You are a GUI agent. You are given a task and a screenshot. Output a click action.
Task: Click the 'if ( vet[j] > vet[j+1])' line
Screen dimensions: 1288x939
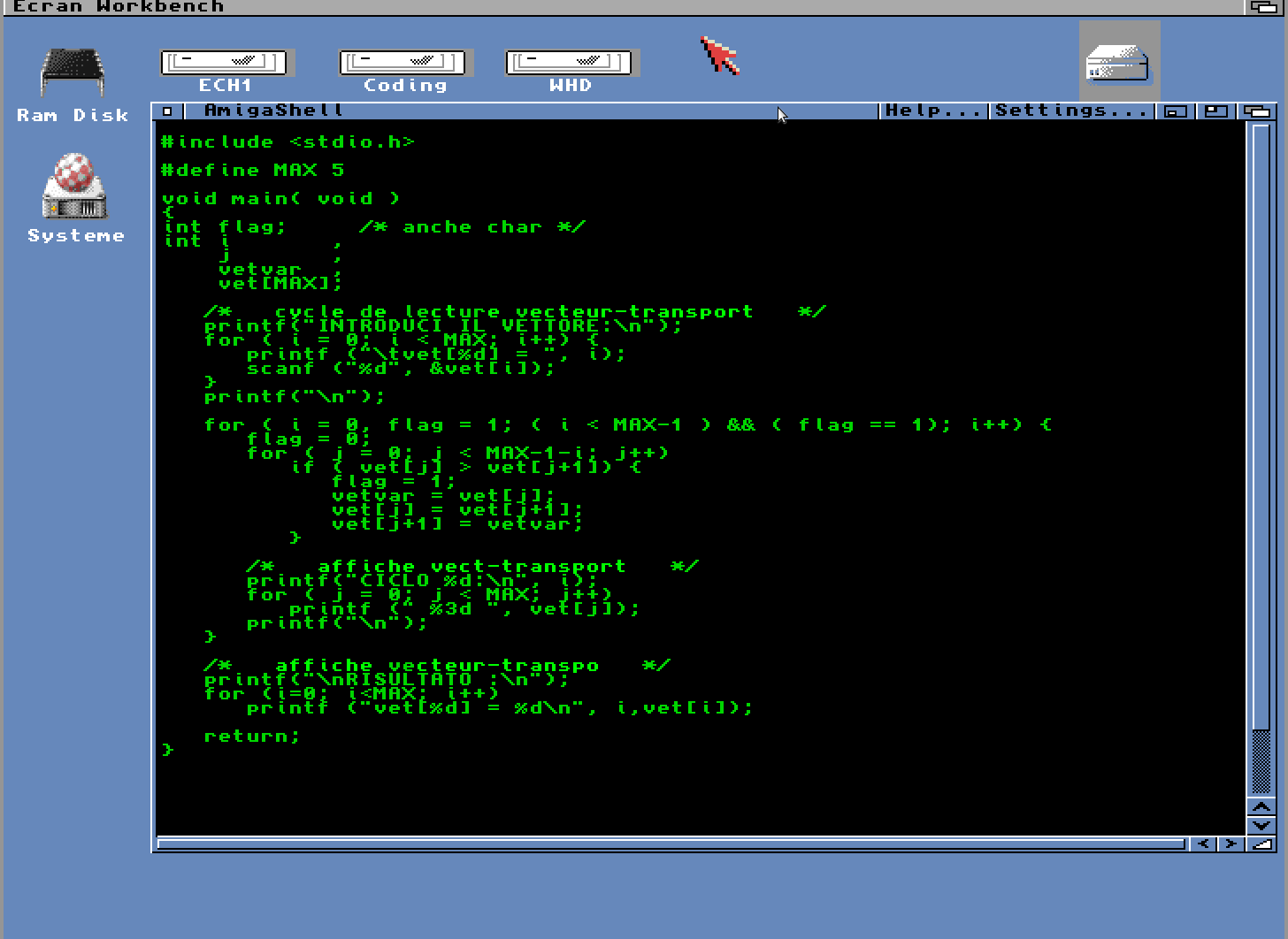coord(467,468)
